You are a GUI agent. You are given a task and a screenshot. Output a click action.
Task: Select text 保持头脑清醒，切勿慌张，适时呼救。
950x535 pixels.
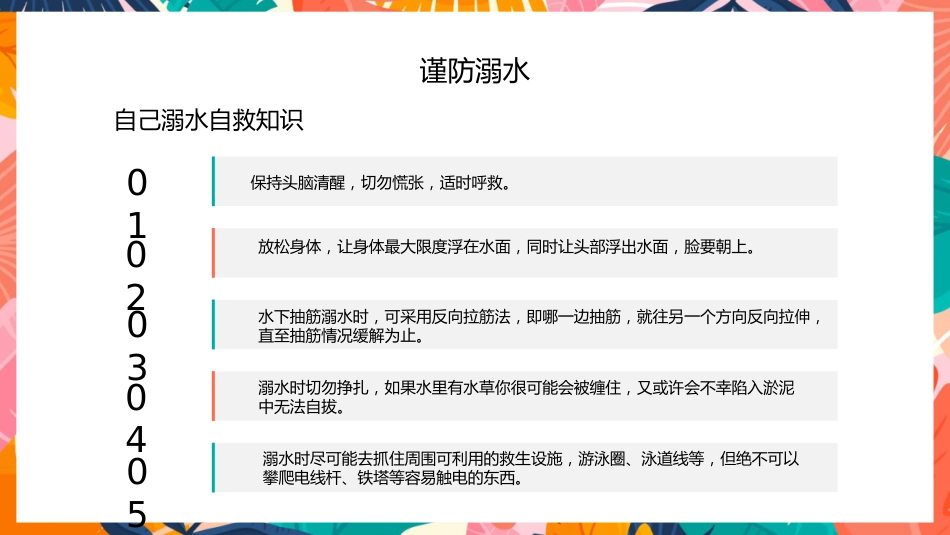pos(382,182)
